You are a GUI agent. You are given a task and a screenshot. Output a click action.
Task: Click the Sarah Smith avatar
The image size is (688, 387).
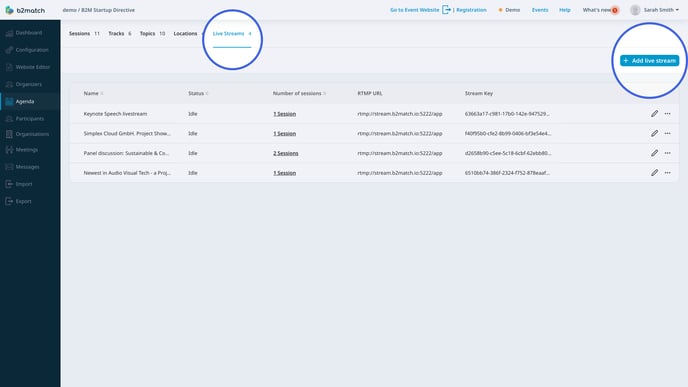pyautogui.click(x=635, y=10)
